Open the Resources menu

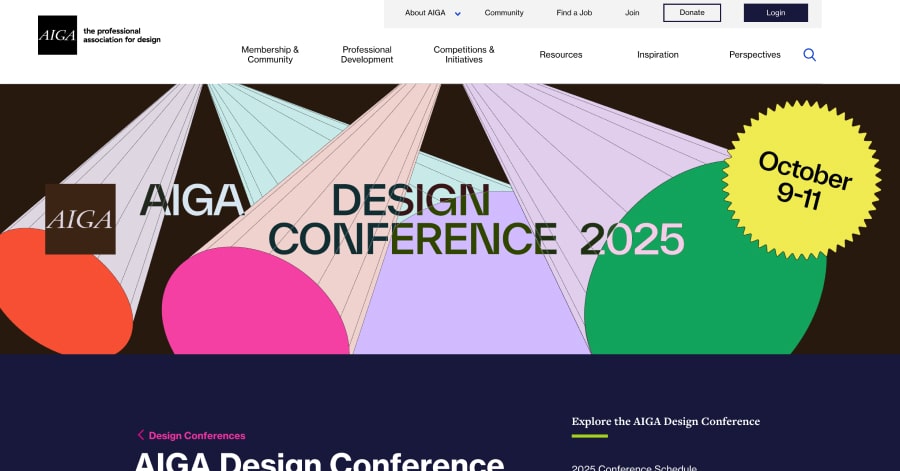561,55
